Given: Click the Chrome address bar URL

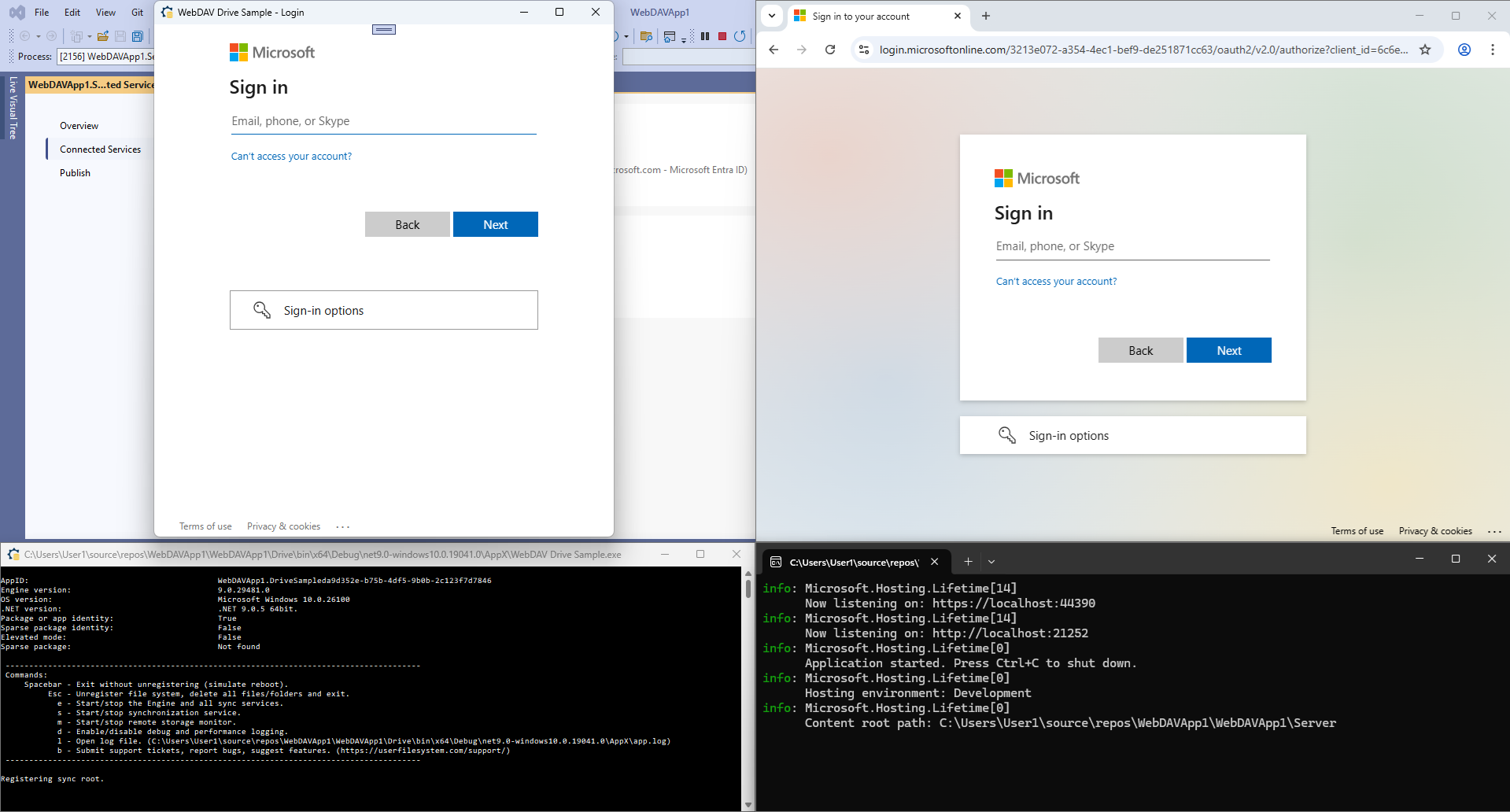Looking at the screenshot, I should click(x=1143, y=50).
